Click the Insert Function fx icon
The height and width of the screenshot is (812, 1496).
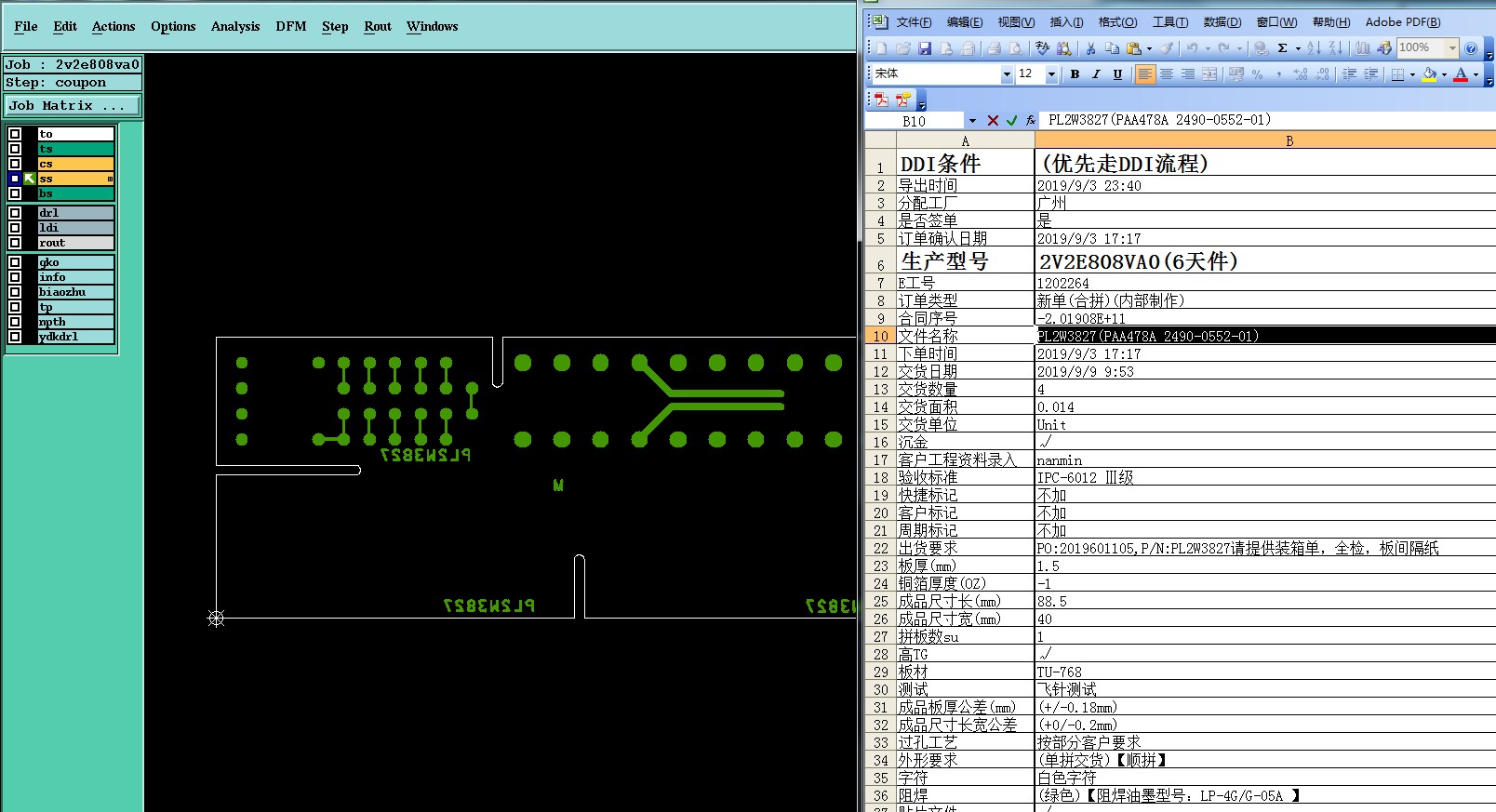coord(1030,121)
